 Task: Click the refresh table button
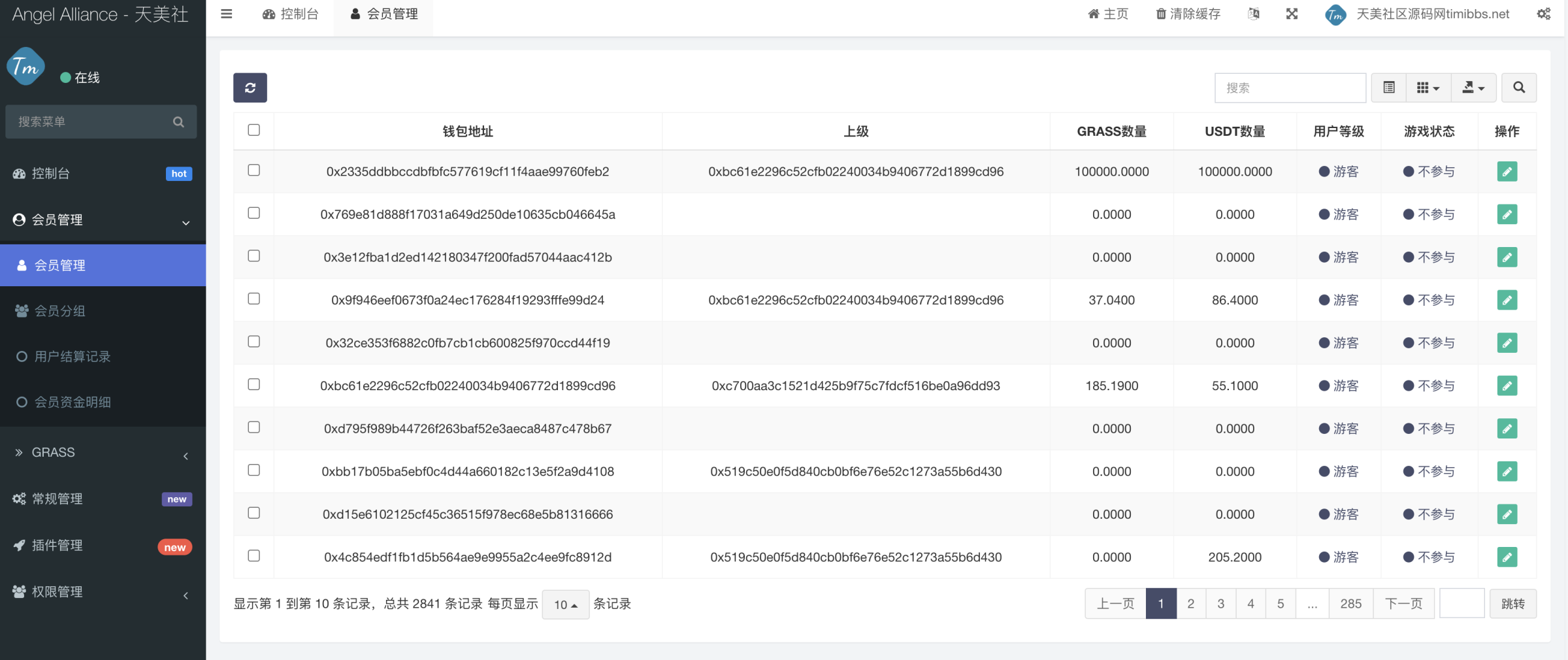[x=250, y=88]
